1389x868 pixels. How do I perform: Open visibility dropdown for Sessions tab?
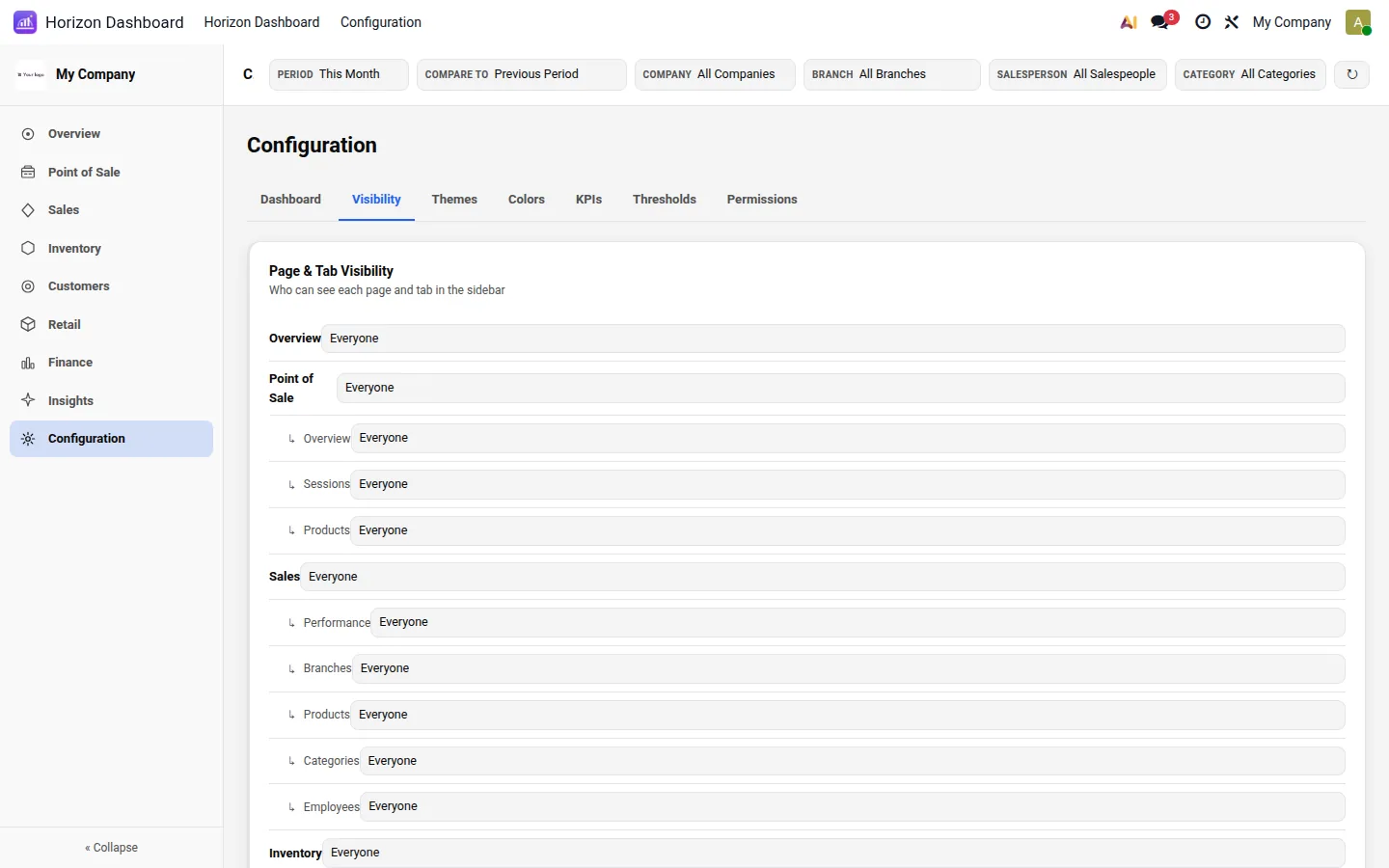pyautogui.click(x=848, y=484)
